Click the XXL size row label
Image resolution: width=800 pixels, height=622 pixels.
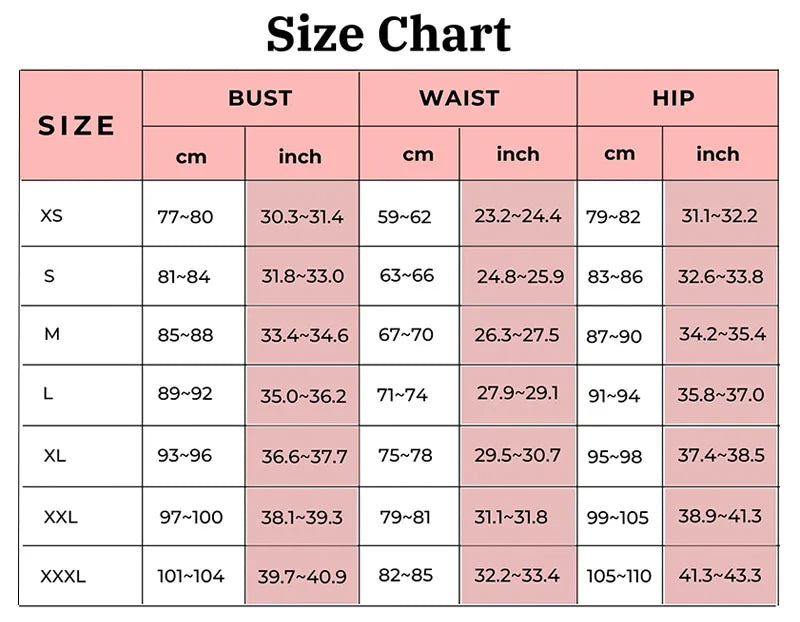60,517
